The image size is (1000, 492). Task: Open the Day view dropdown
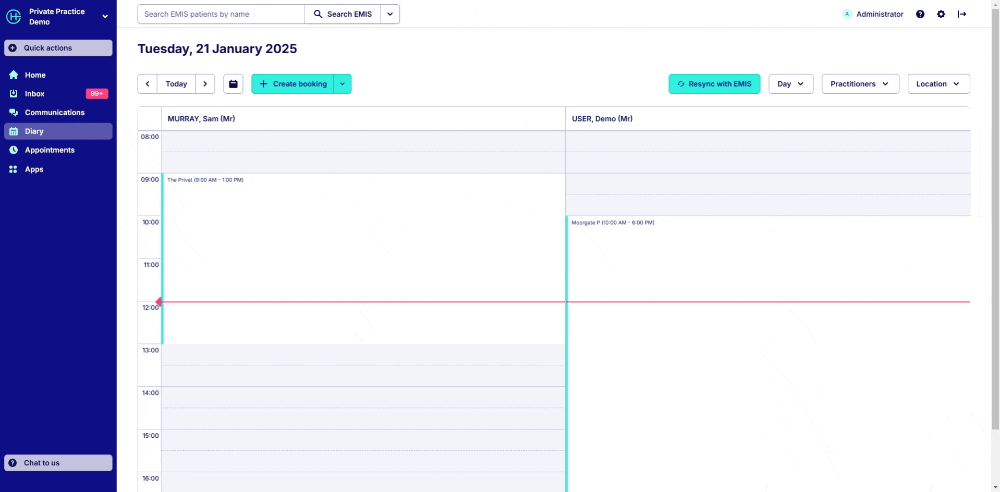coord(790,84)
